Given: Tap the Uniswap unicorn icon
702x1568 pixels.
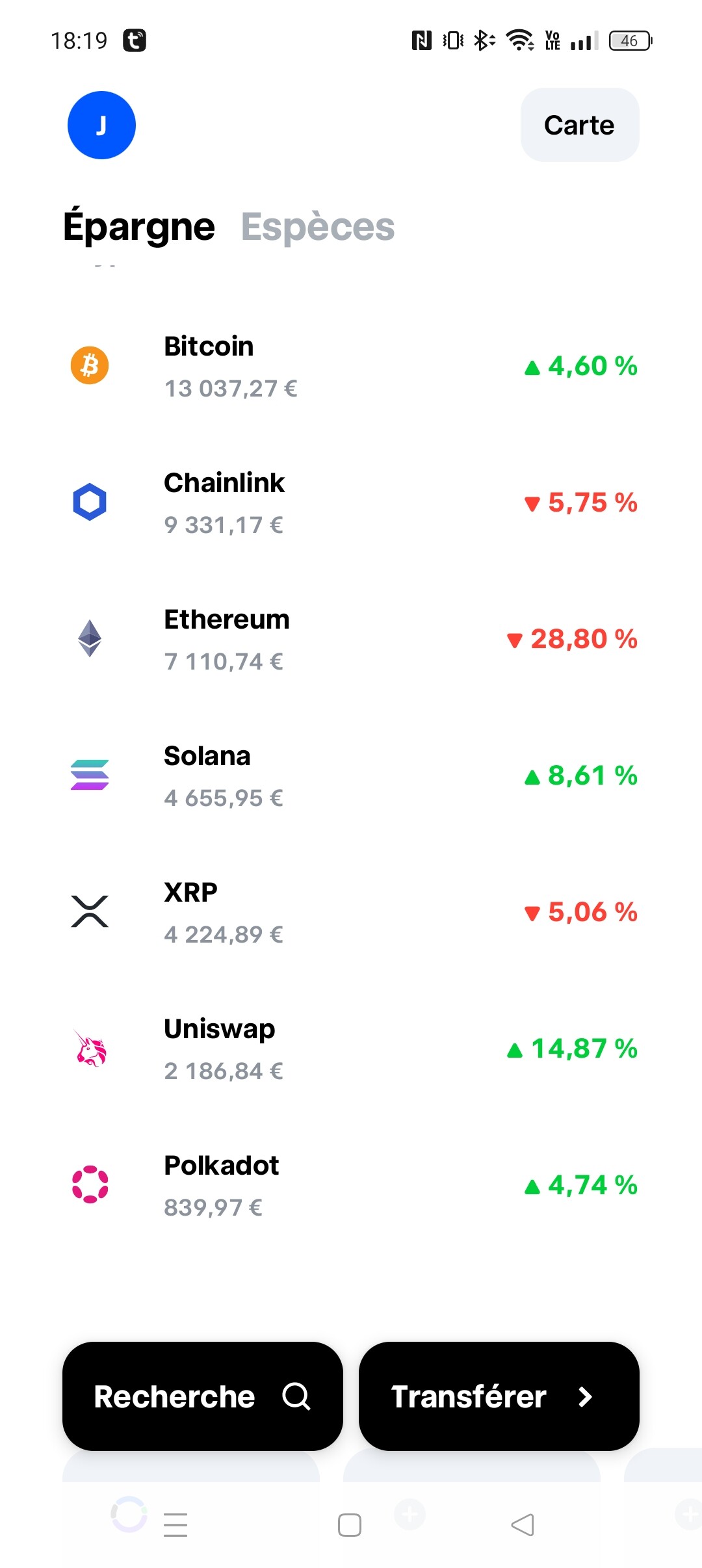Looking at the screenshot, I should tap(90, 1048).
